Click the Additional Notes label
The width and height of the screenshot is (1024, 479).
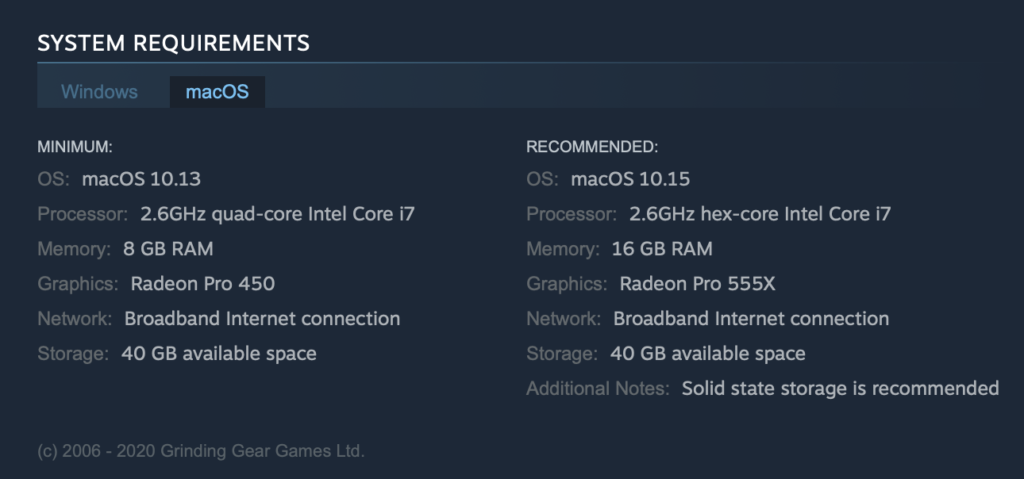tap(598, 388)
